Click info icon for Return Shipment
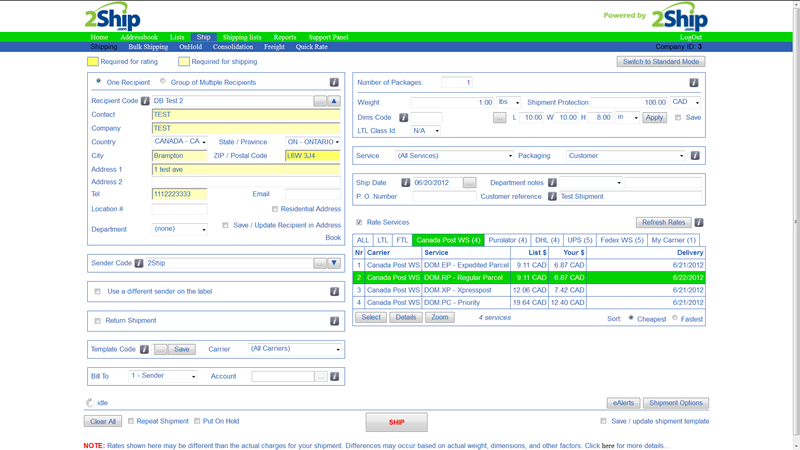Viewport: 800px width, 450px height. [334, 321]
